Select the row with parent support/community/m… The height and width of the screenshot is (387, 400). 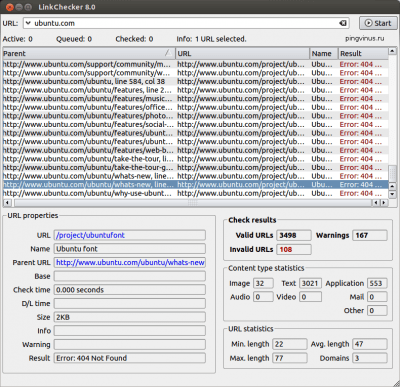(x=195, y=64)
